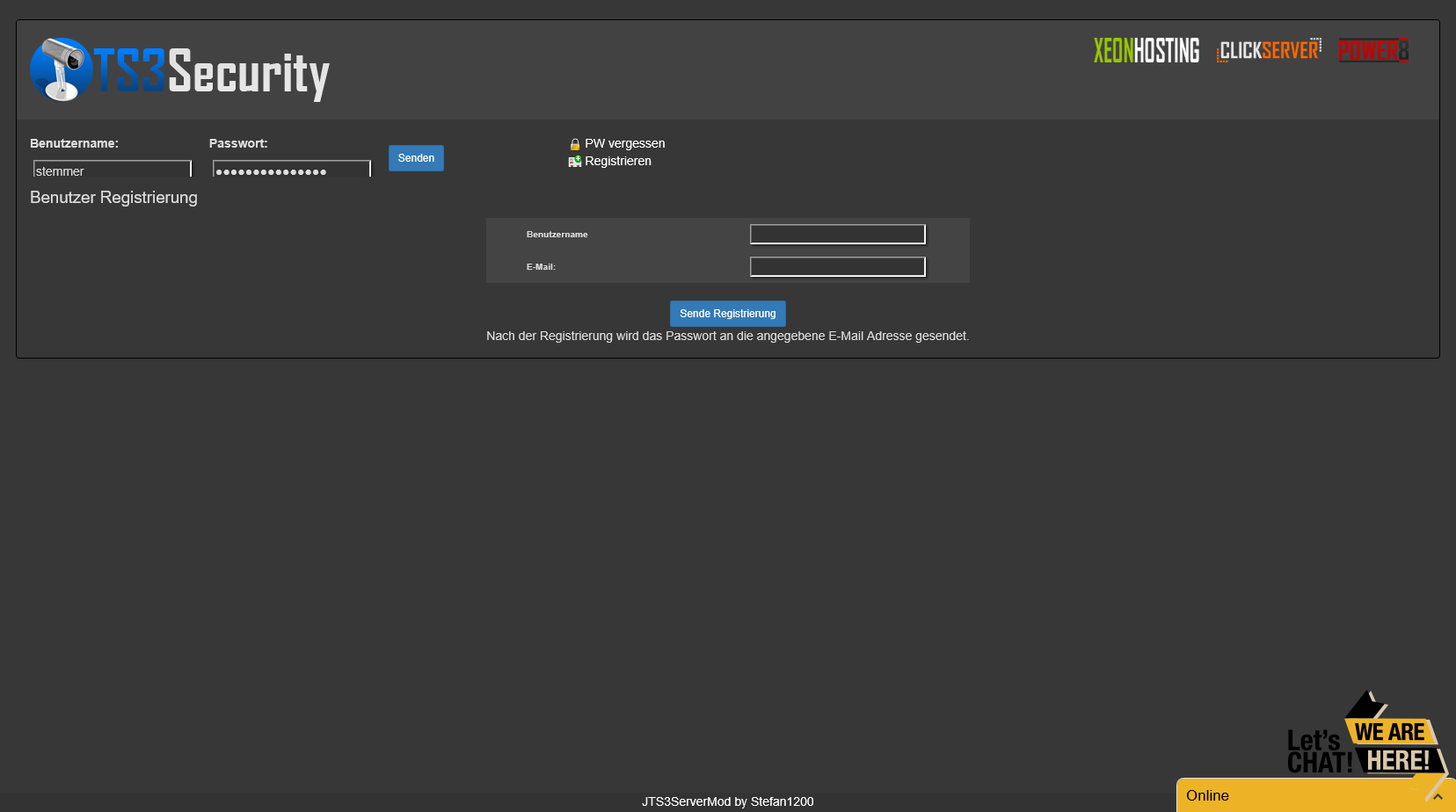Screen dimensions: 1456x812
Task: Go to the Registrieren link
Action: pyautogui.click(x=617, y=161)
